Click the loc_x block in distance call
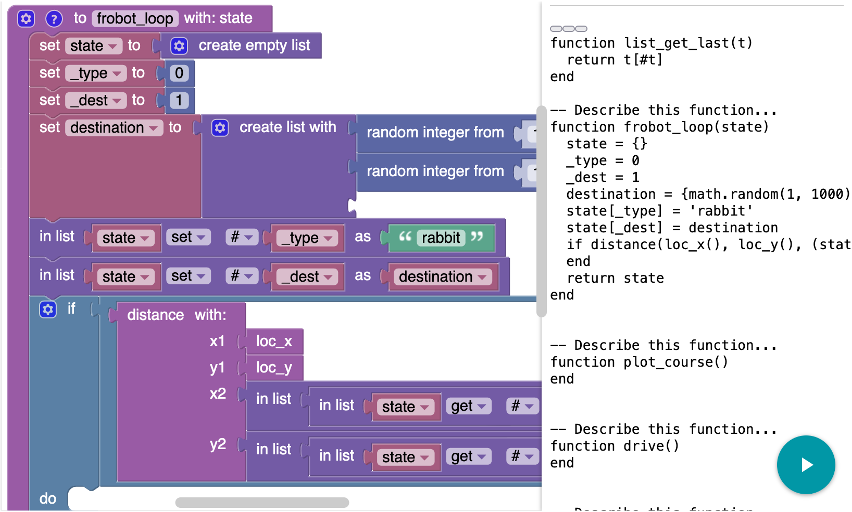852x512 pixels. tap(274, 341)
